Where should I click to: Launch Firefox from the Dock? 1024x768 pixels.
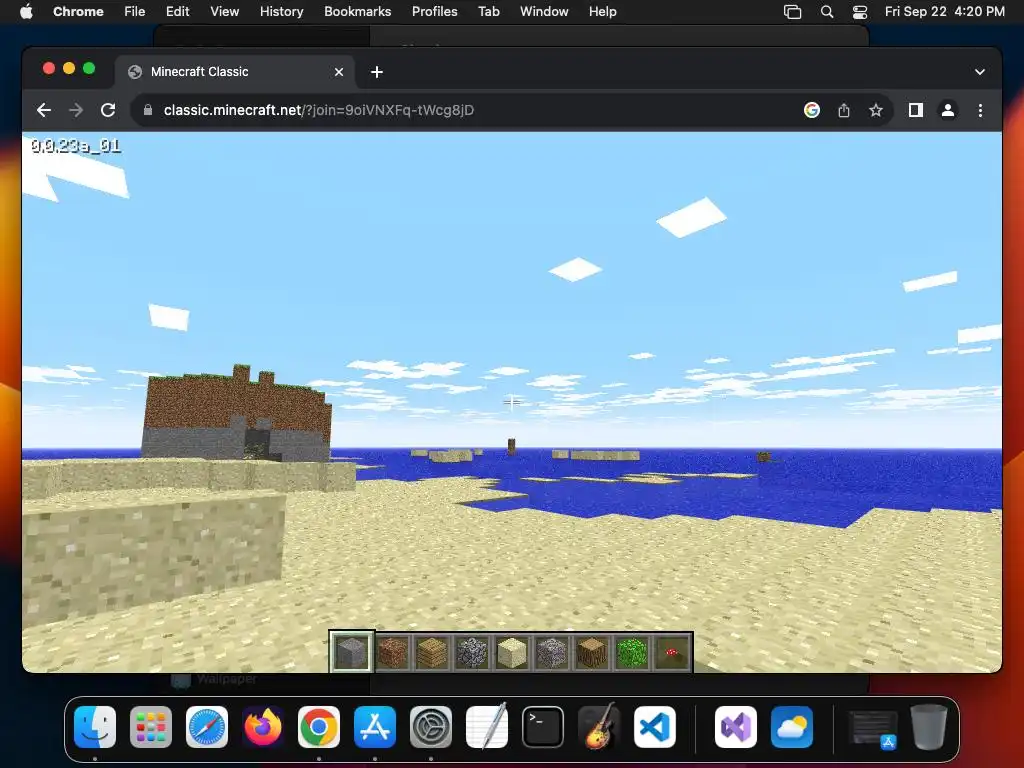(263, 727)
